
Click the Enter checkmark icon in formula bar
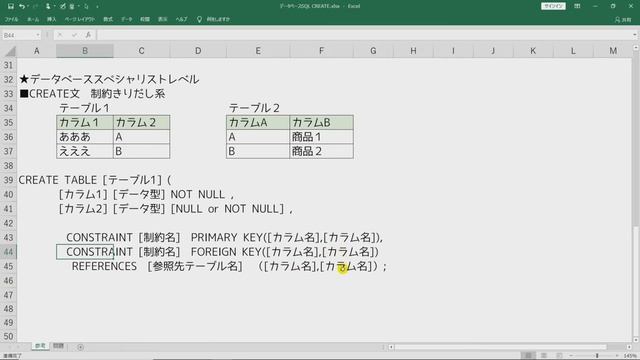tap(74, 35)
